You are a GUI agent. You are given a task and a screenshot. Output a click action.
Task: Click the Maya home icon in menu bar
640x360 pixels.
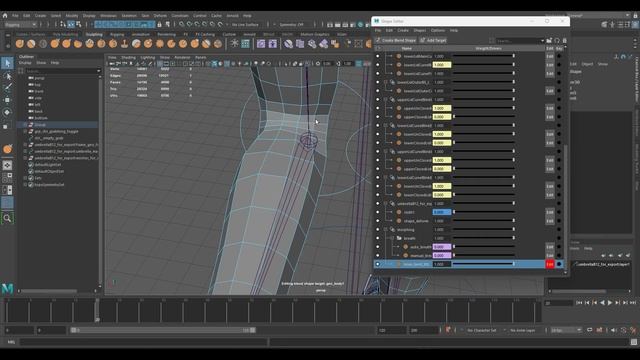5,16
